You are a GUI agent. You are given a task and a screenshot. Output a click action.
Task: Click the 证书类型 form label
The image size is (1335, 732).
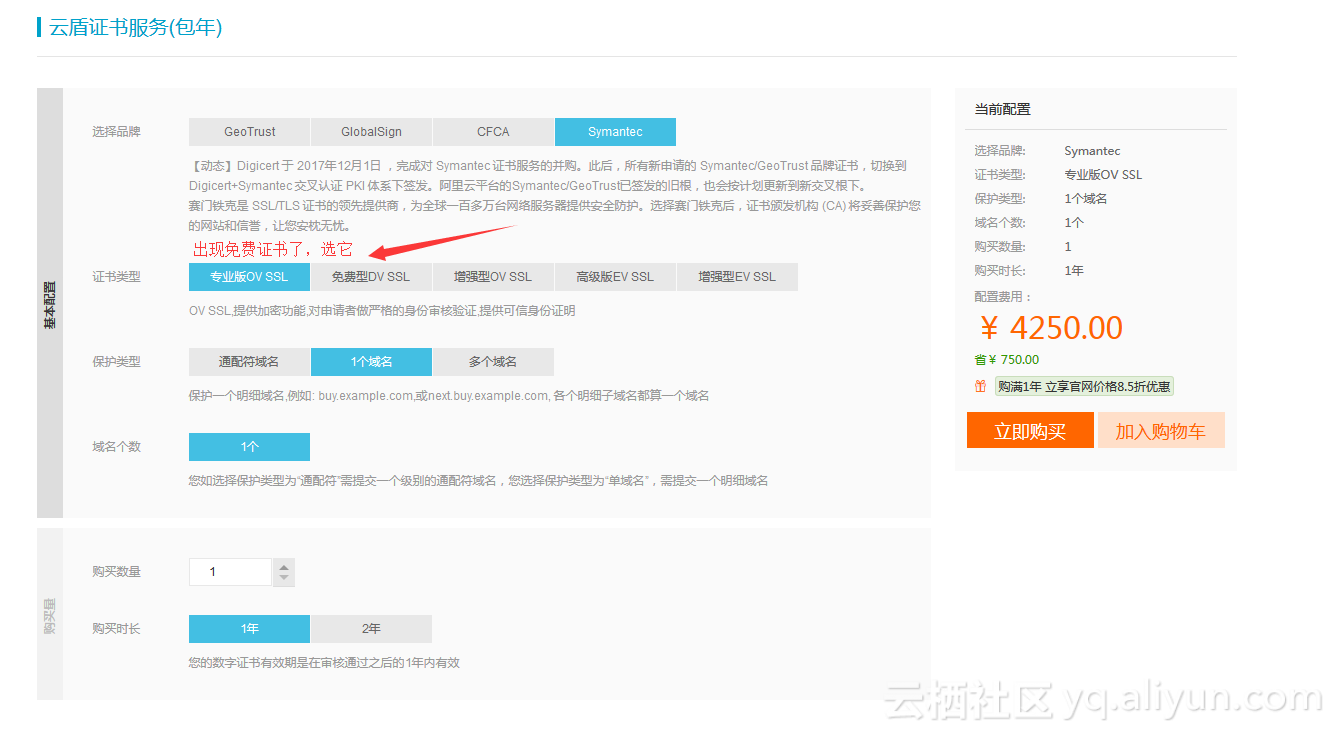[116, 277]
